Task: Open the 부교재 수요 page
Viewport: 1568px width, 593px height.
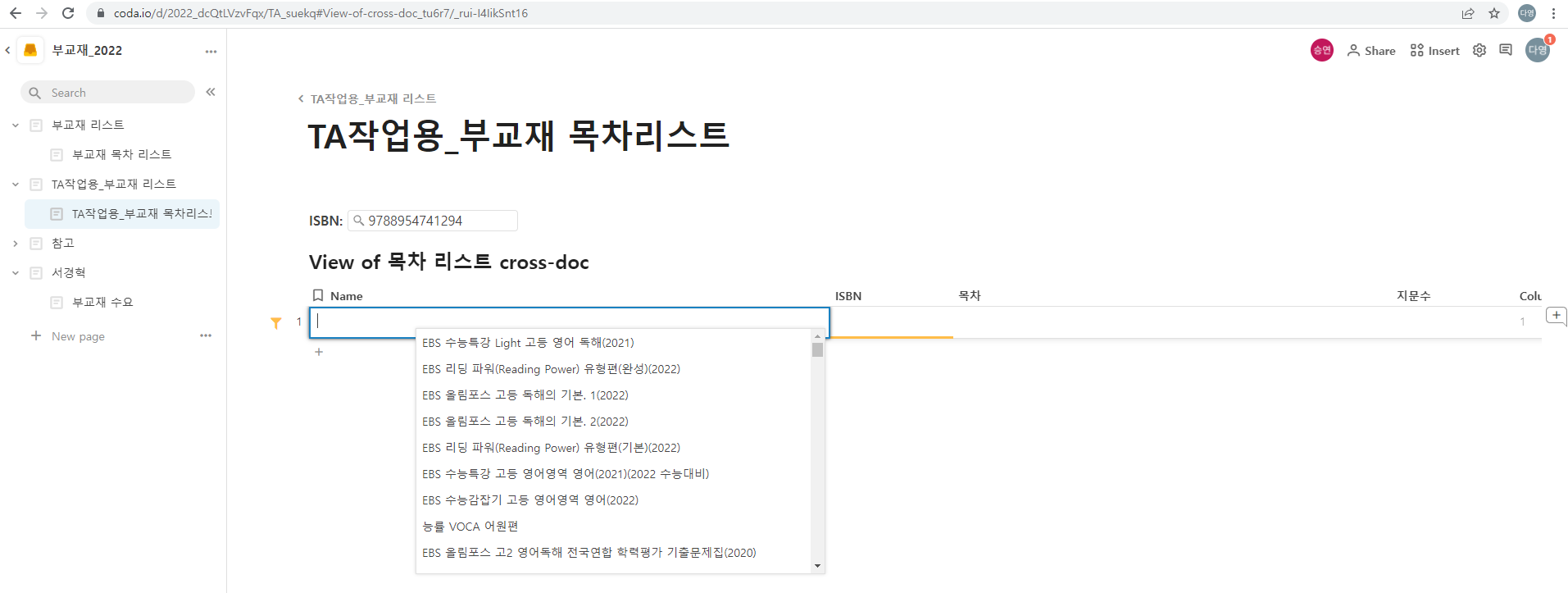Action: coord(102,302)
